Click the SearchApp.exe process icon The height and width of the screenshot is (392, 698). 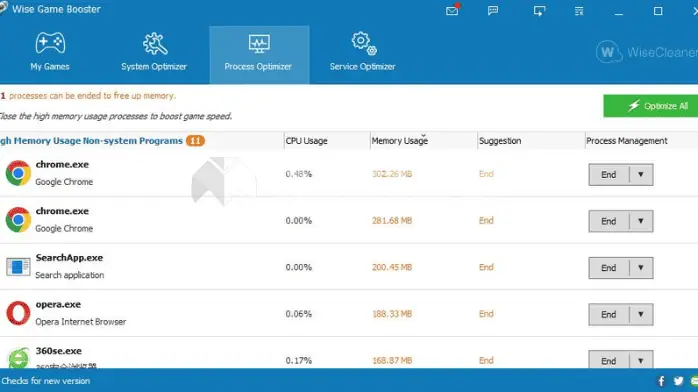click(18, 267)
